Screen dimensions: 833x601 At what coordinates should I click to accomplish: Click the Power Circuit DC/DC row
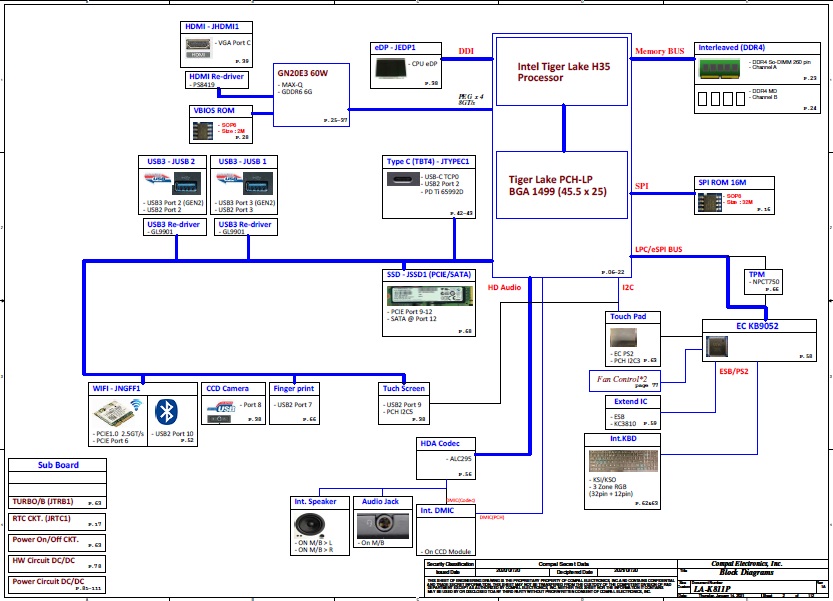point(57,585)
